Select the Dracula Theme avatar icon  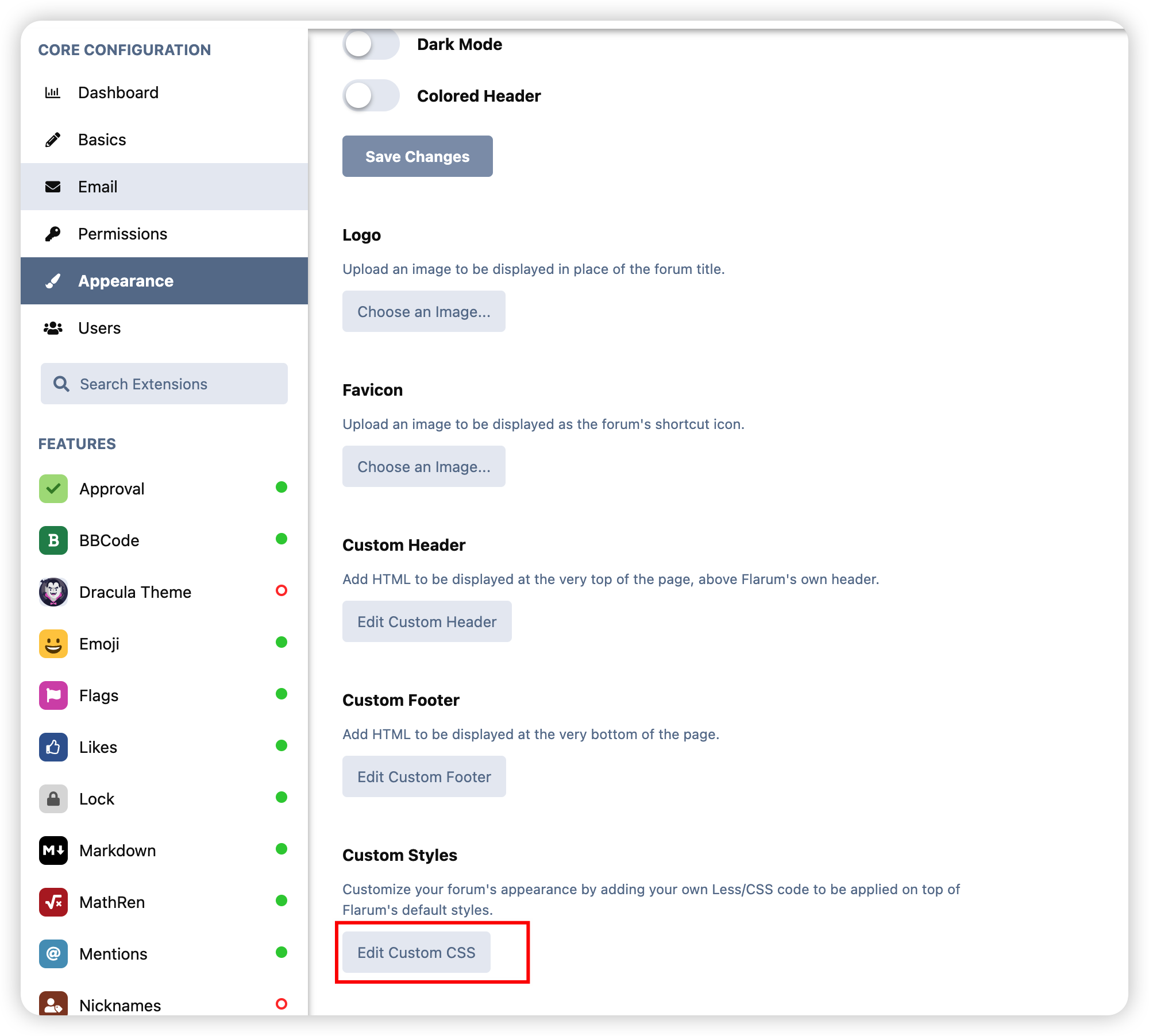click(x=53, y=592)
